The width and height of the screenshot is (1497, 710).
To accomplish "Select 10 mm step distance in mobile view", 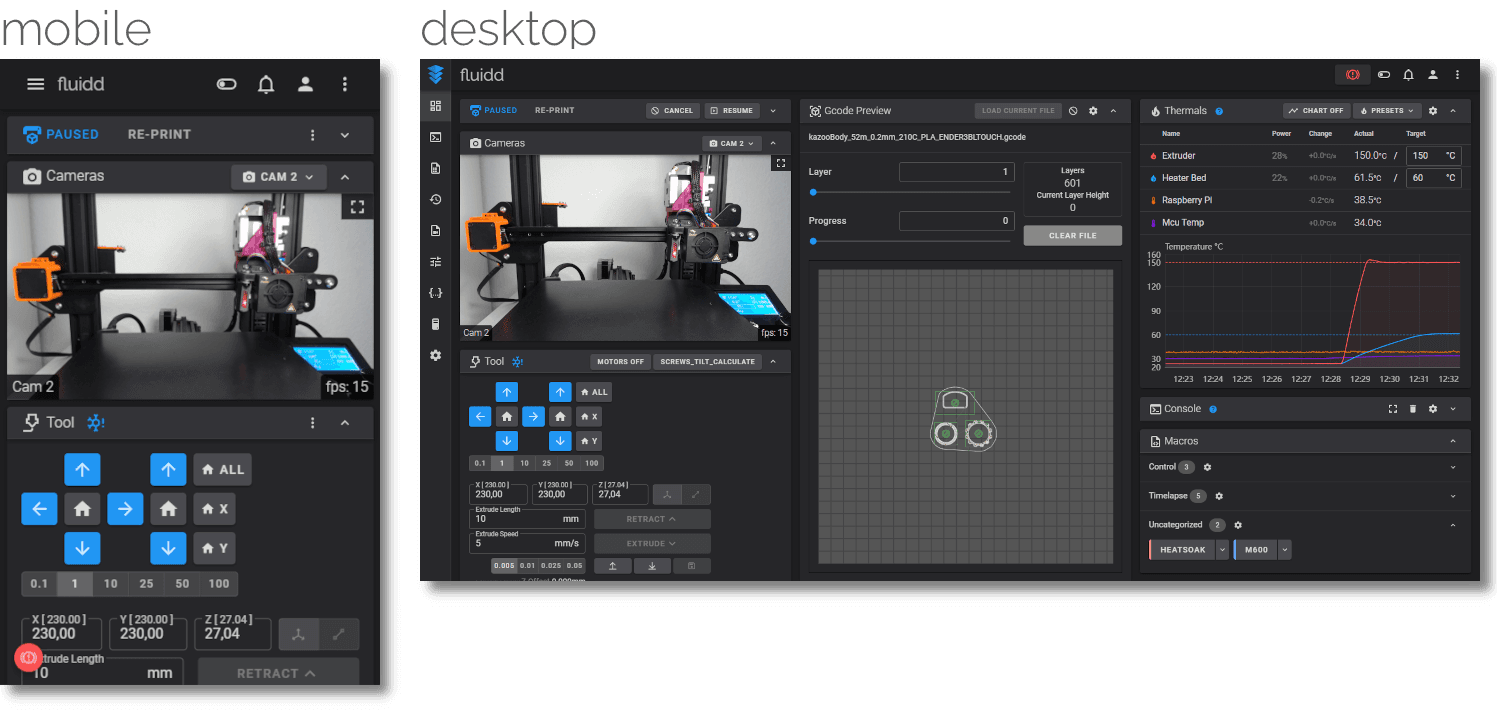I will pos(110,584).
